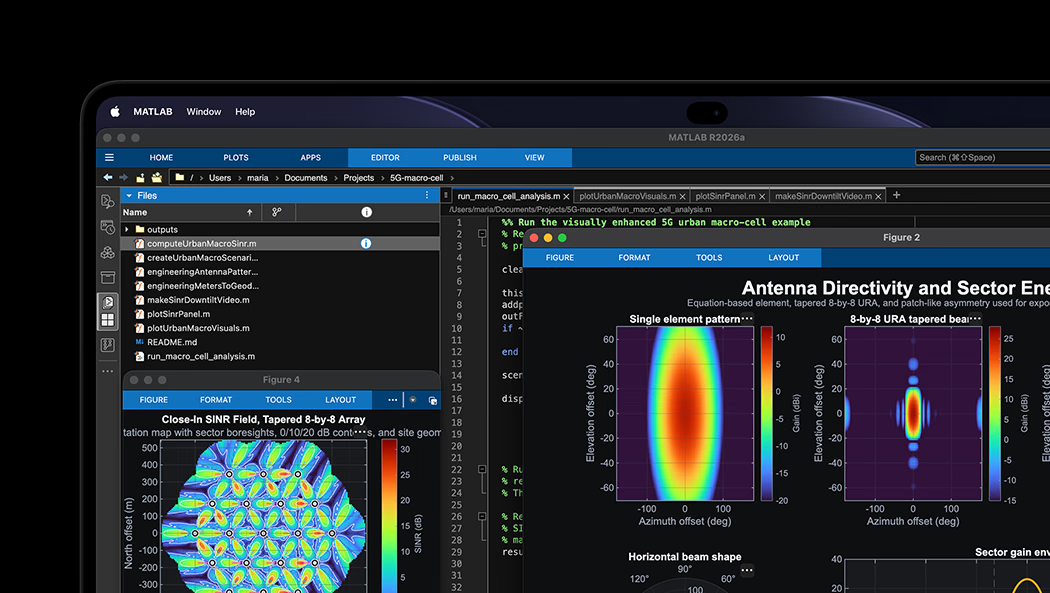Select makeSinrDowntiltVideo.m in Files list
Image resolution: width=1050 pixels, height=593 pixels.
pos(198,300)
